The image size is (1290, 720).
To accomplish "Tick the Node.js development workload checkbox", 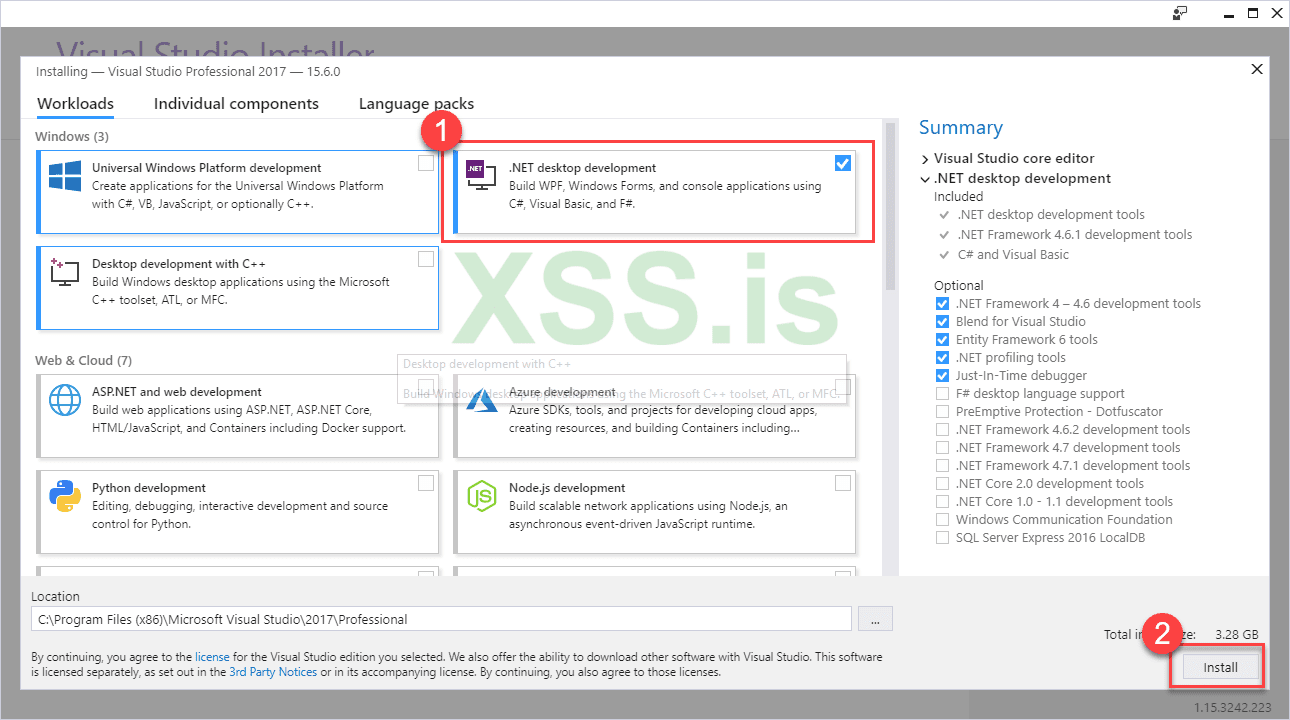I will tap(843, 483).
